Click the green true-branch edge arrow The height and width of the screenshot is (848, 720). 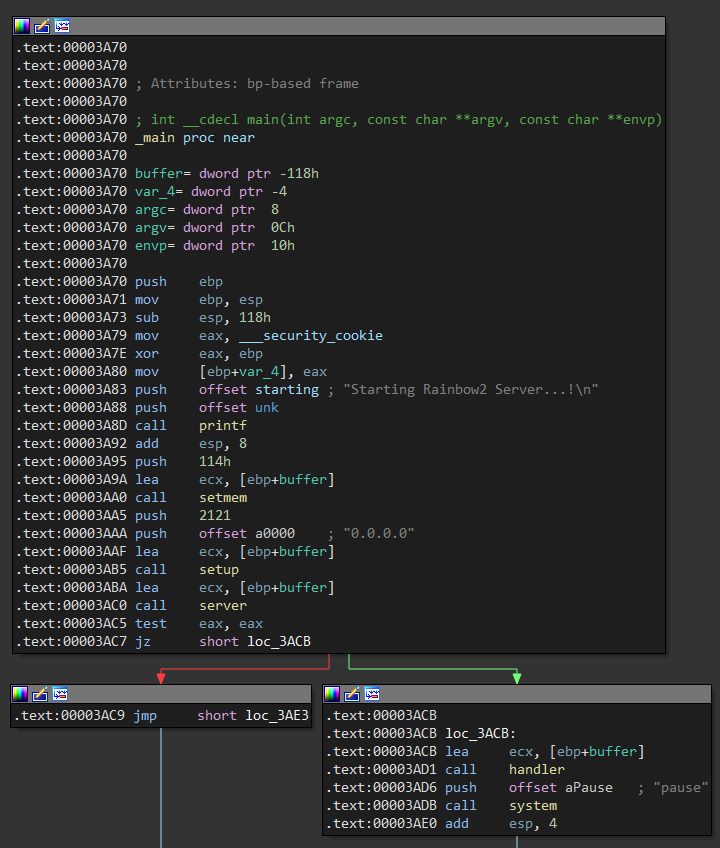(517, 677)
